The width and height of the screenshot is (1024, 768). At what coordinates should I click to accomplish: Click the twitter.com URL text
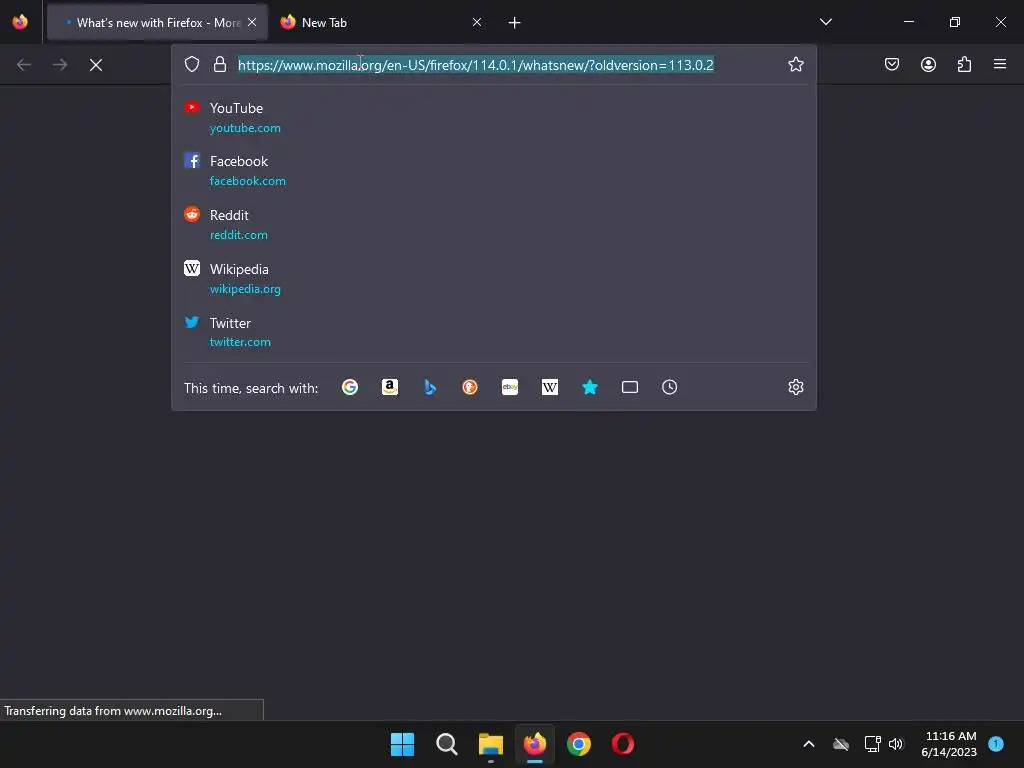(x=240, y=342)
